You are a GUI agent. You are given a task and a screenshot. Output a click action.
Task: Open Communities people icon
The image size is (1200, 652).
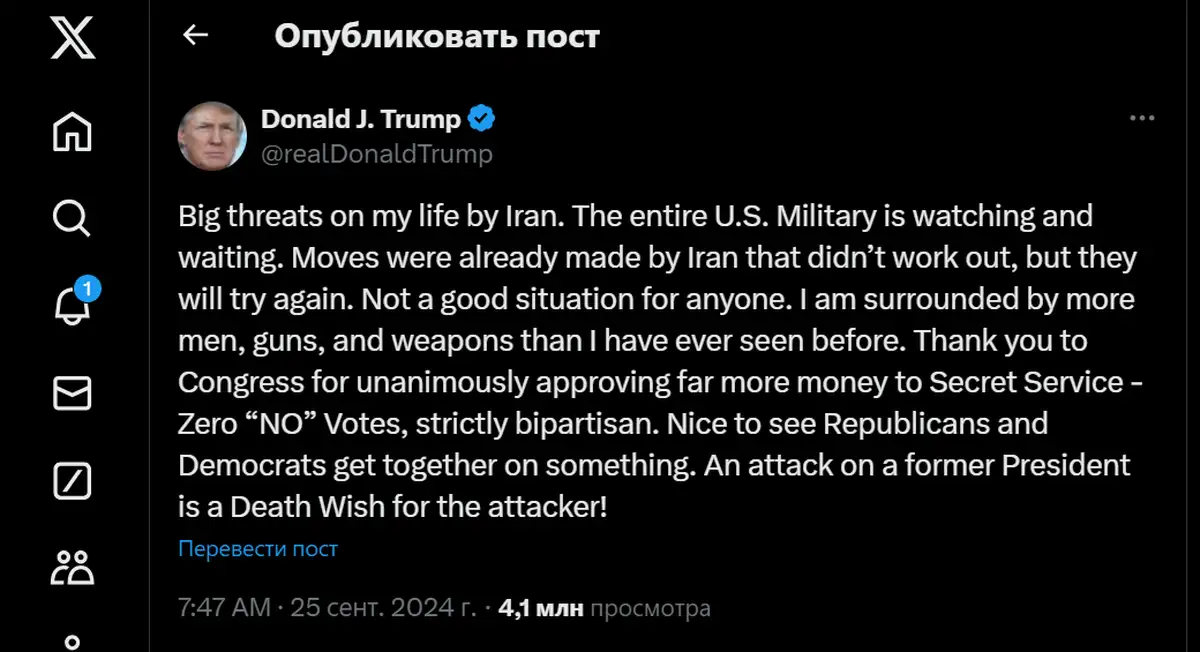tap(72, 567)
